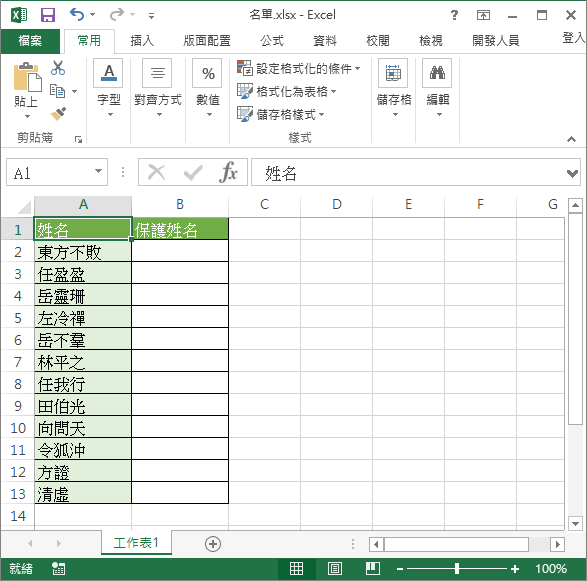Switch to the 公式 (Formulas) tab
The height and width of the screenshot is (581, 587).
click(272, 40)
